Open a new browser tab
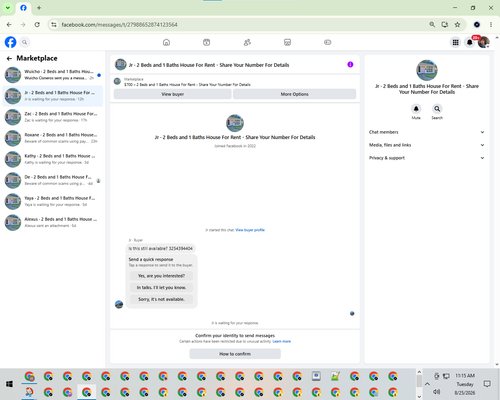This screenshot has height=400, width=500. pos(39,8)
